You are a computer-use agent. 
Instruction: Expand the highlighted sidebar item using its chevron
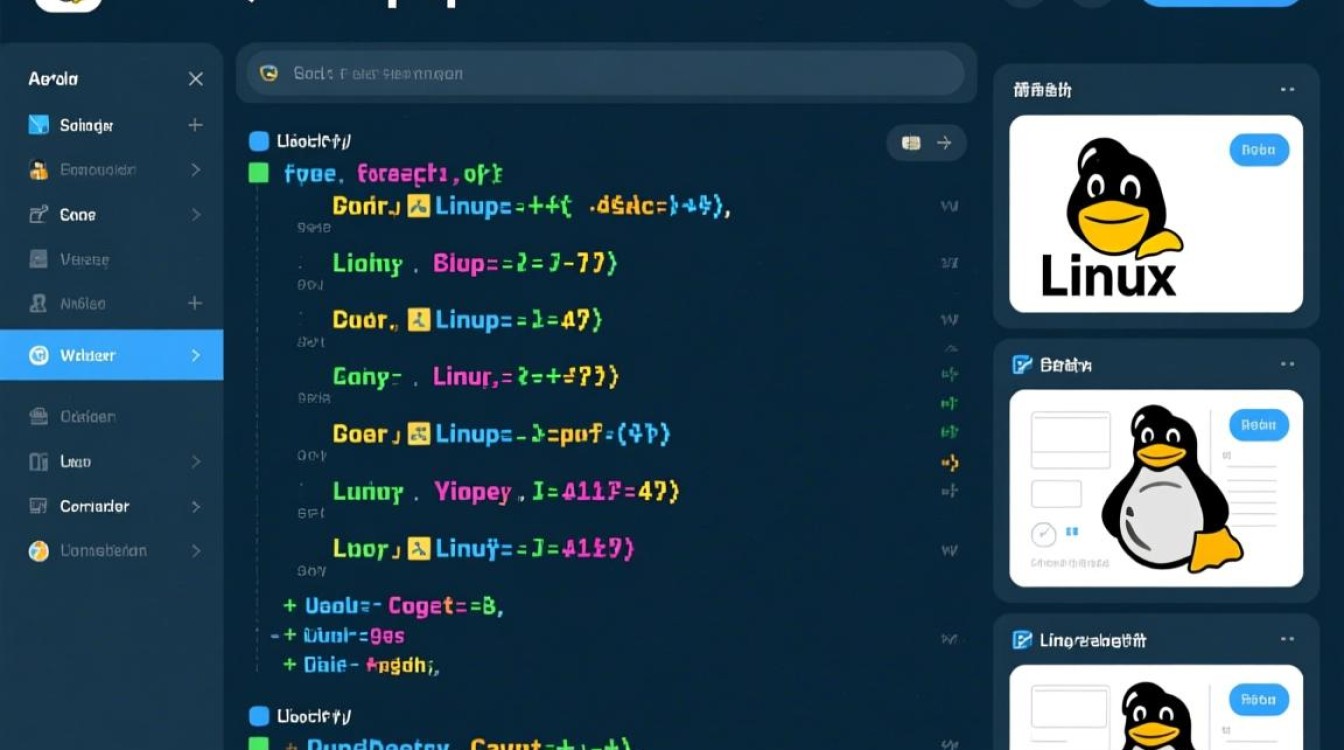coord(195,355)
